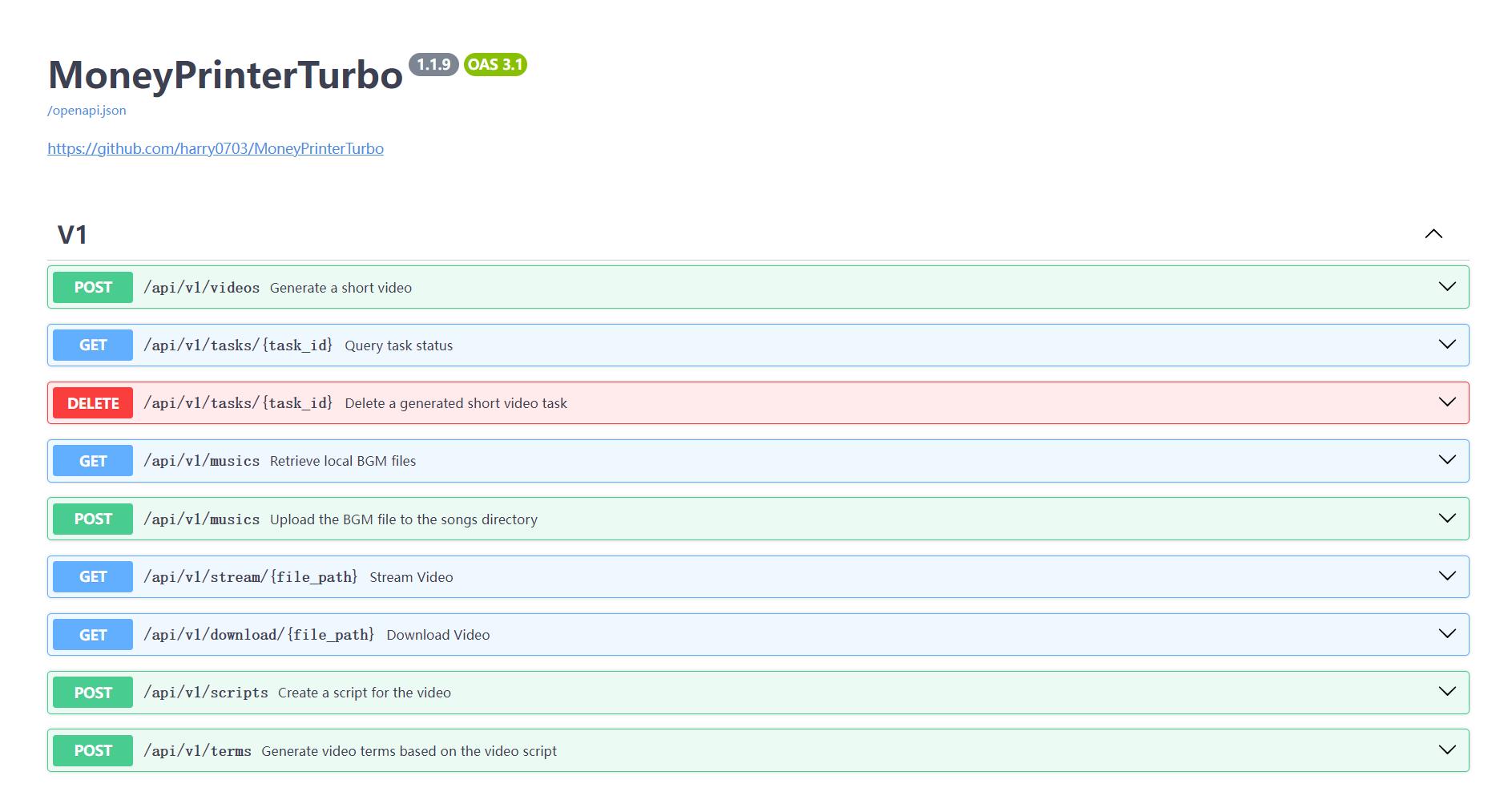Click the /api/v1/scripts path text
The image size is (1512, 792).
[206, 693]
